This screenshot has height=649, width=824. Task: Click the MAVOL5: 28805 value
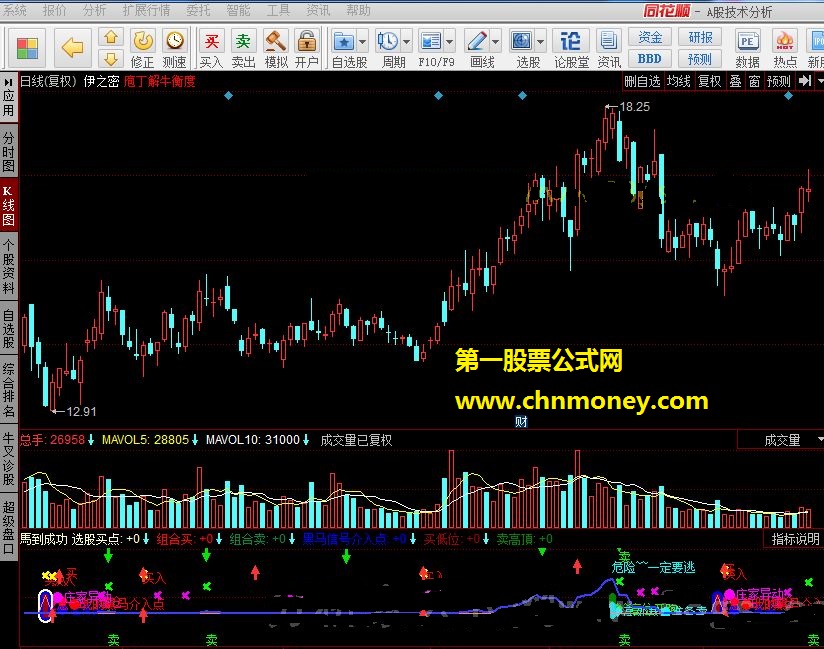(145, 439)
